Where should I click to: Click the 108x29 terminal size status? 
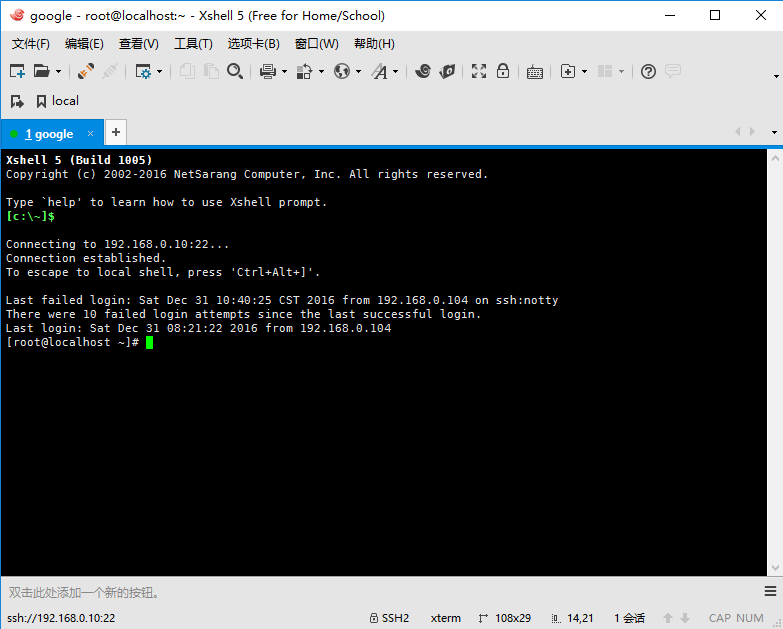click(x=504, y=618)
